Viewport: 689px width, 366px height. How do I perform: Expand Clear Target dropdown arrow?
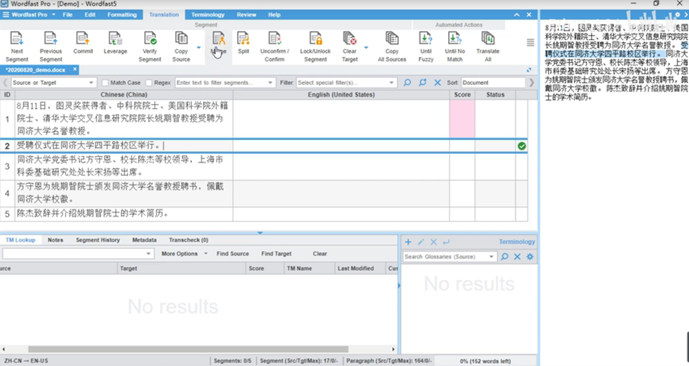(x=366, y=47)
